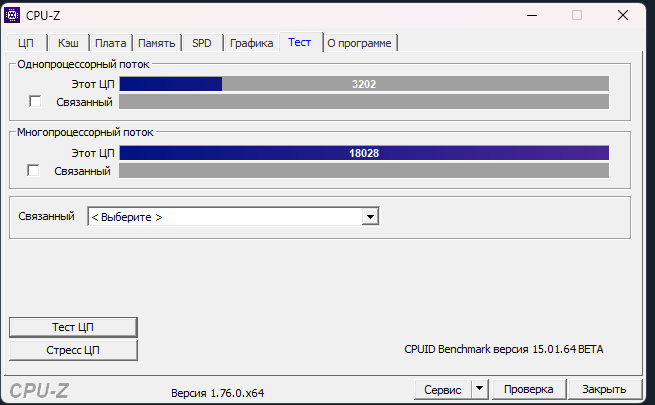Enable Связанный checkbox in Многопроцессорный поток
This screenshot has height=405, width=655.
tap(33, 170)
